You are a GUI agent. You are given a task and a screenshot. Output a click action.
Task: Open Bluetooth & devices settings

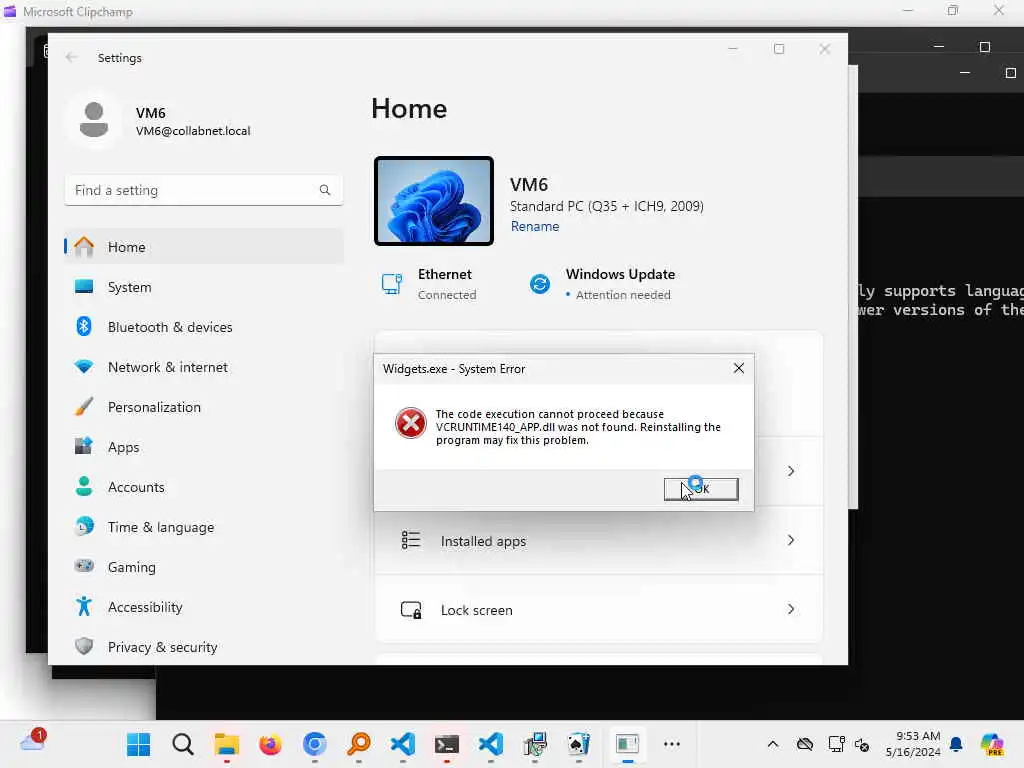pos(204,327)
